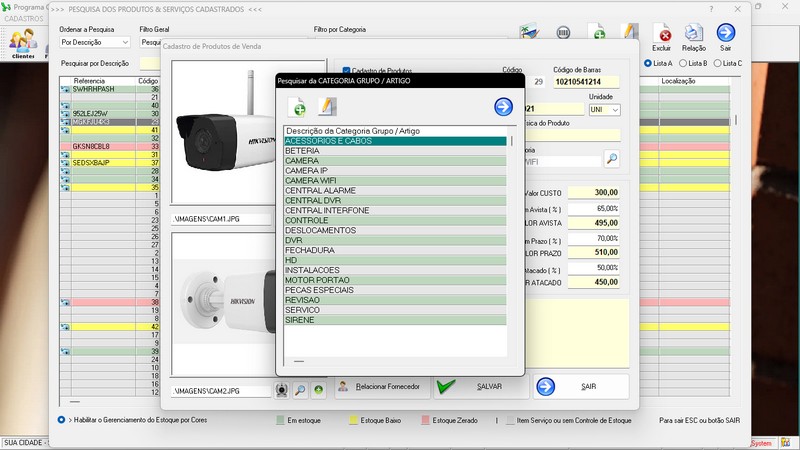This screenshot has width=800, height=450.
Task: Click the webcam capture icon below second image
Action: (x=282, y=390)
